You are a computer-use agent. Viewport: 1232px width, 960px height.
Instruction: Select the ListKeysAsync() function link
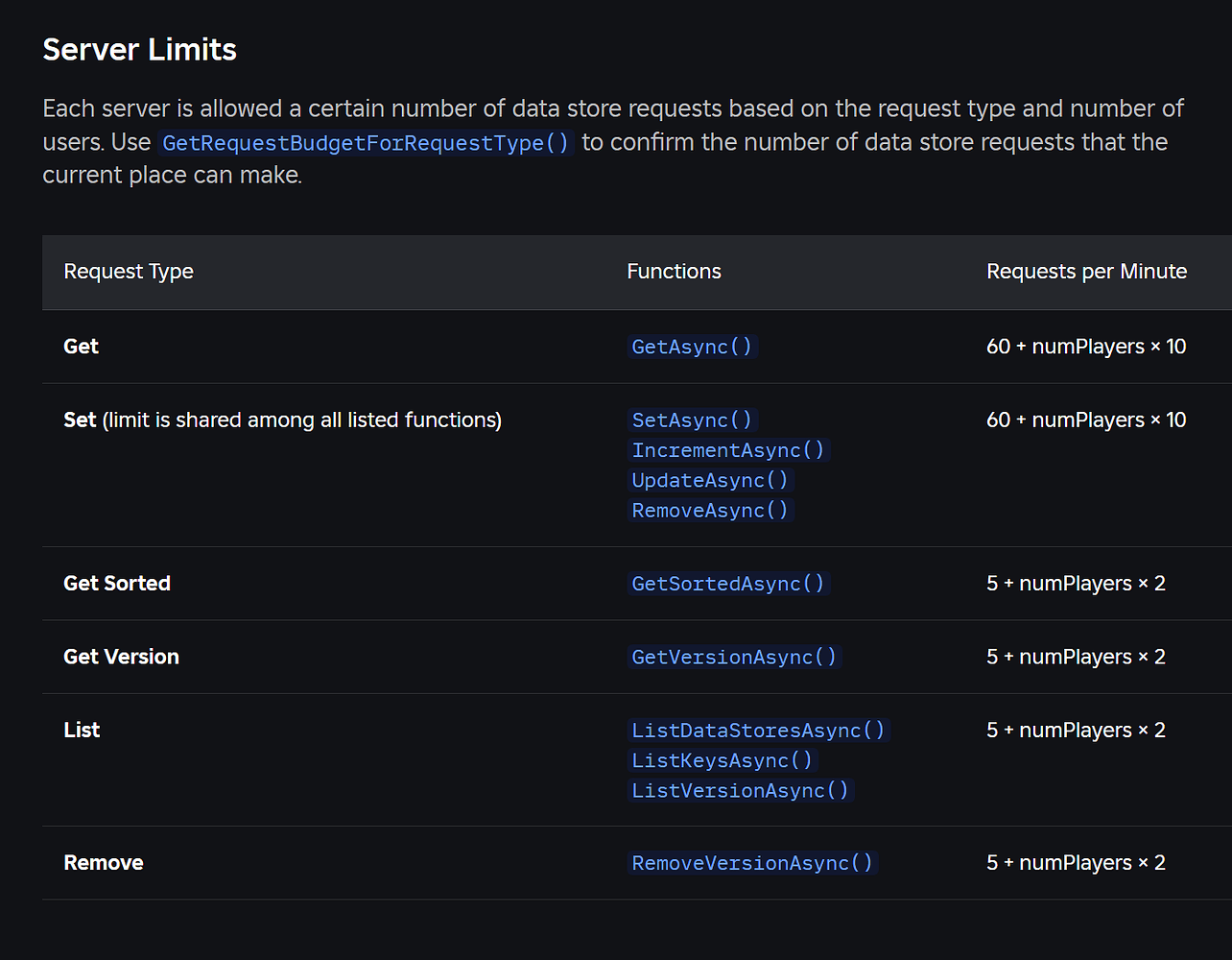pos(722,760)
